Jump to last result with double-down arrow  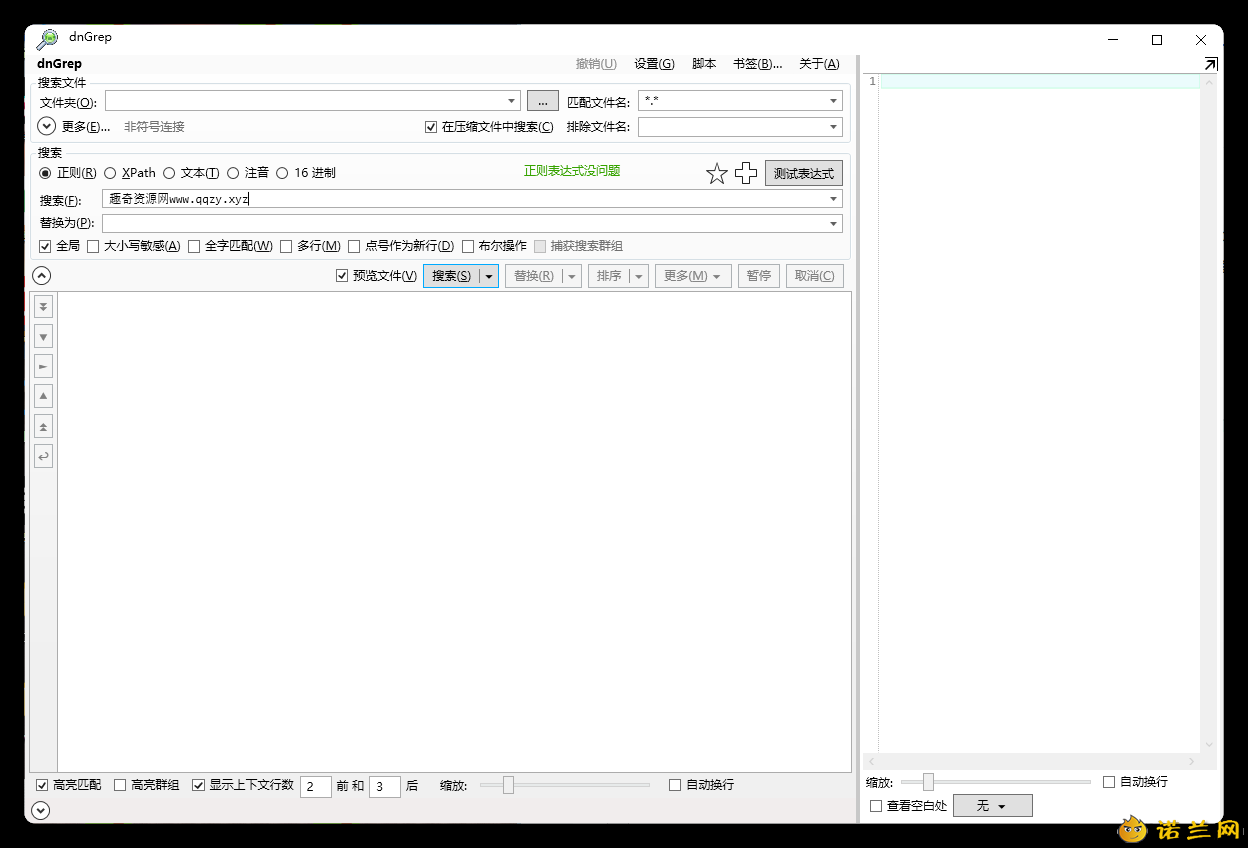pyautogui.click(x=43, y=306)
